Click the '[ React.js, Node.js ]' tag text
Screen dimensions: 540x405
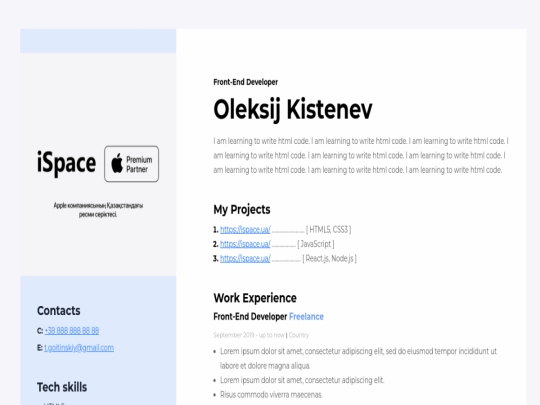point(330,258)
